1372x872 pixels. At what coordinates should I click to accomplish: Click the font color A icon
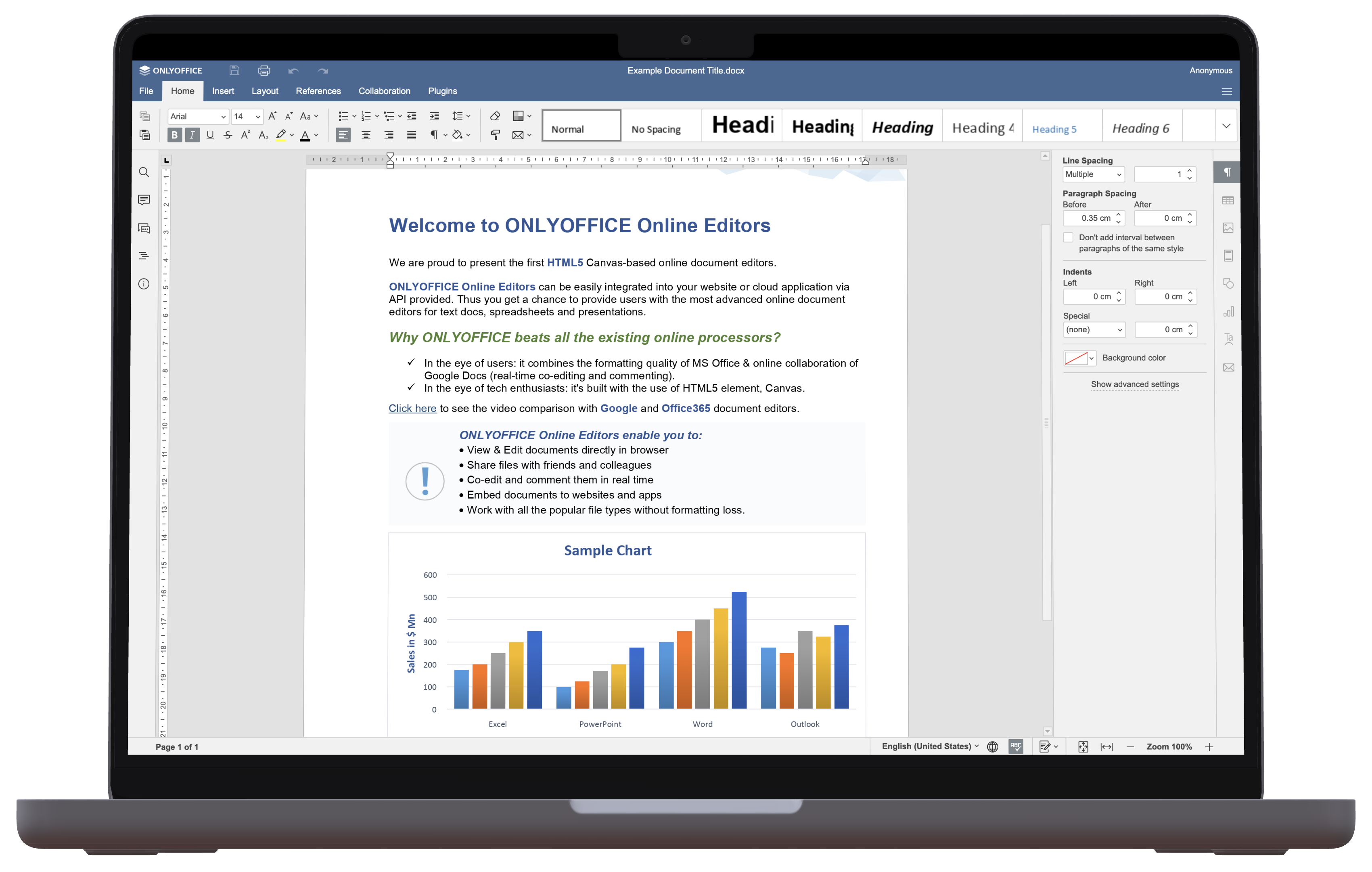pyautogui.click(x=305, y=135)
